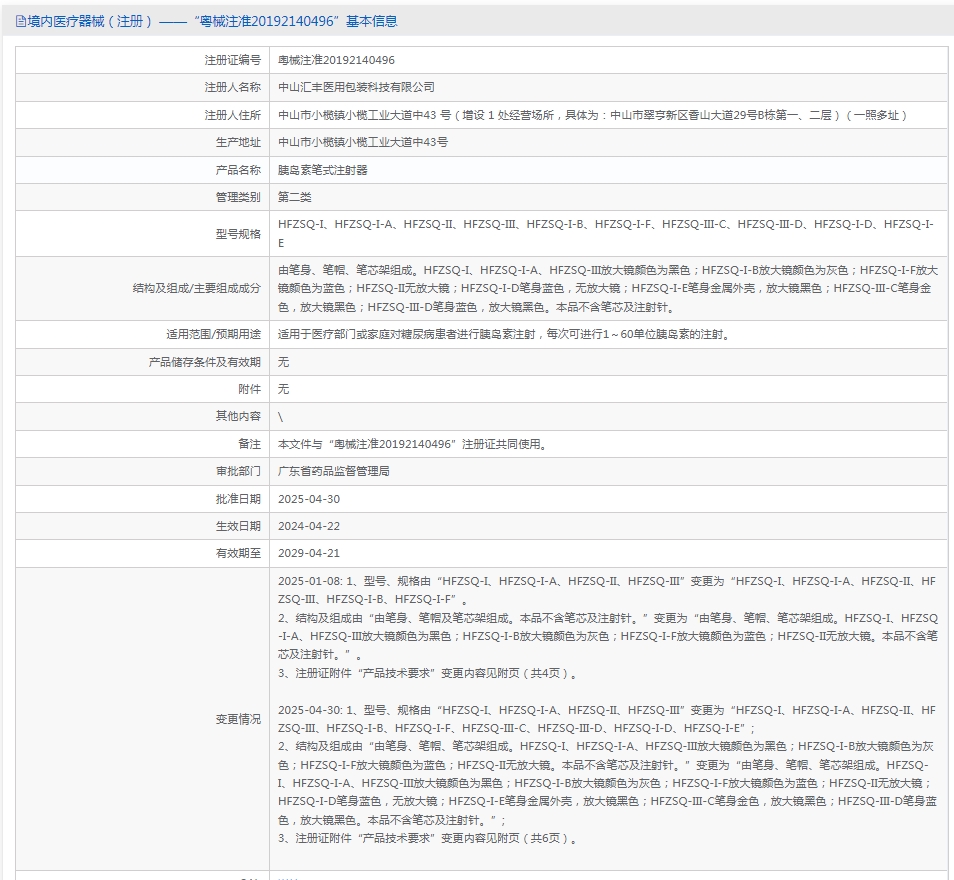954x880 pixels.
Task: Click the change entry dated 2025-01-08
Action: point(608,627)
